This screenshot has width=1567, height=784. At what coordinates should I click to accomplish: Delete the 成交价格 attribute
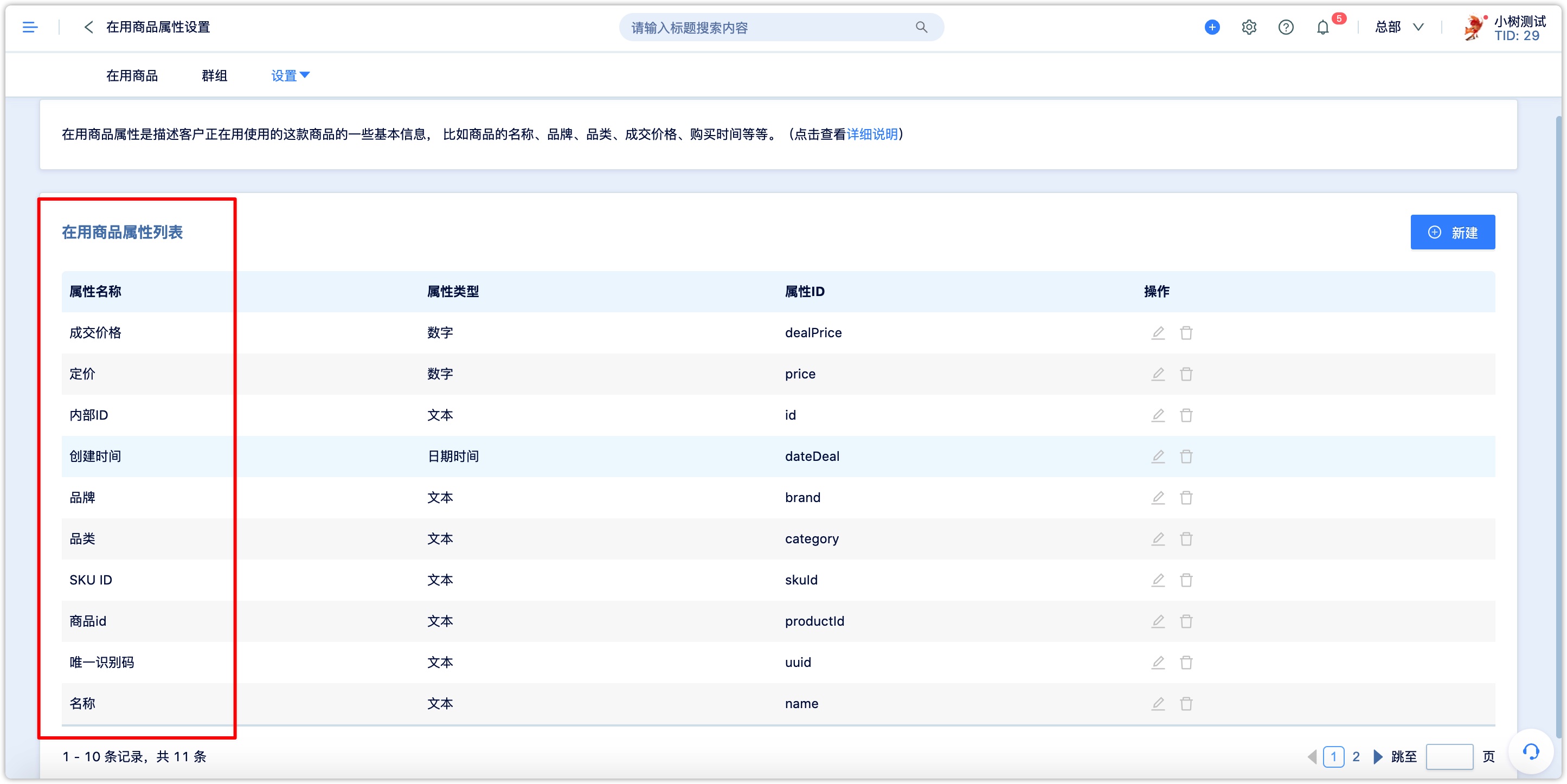(1186, 333)
